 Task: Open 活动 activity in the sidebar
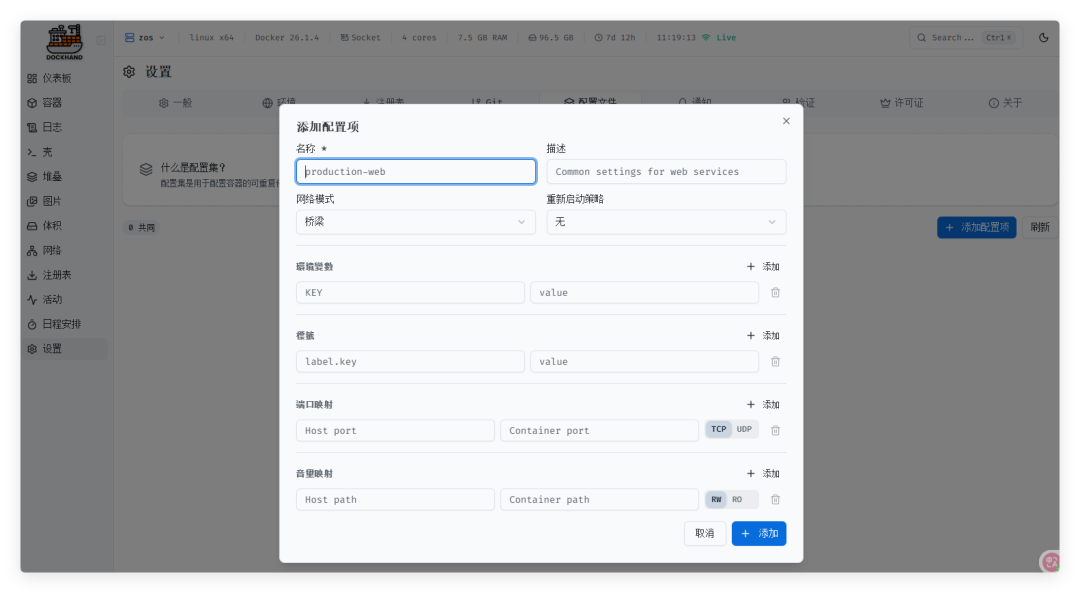pos(65,300)
